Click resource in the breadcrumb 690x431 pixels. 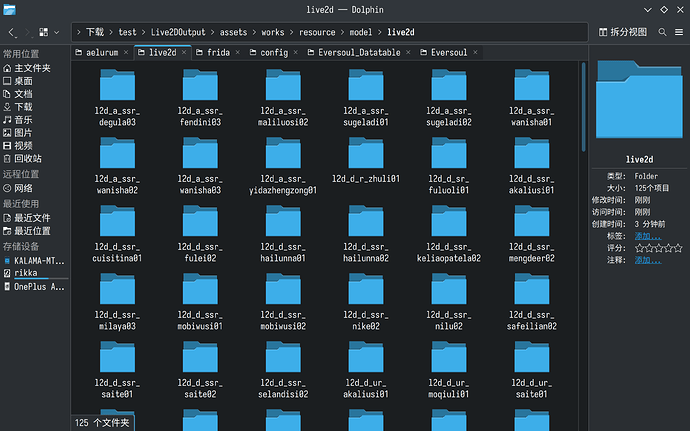317,32
